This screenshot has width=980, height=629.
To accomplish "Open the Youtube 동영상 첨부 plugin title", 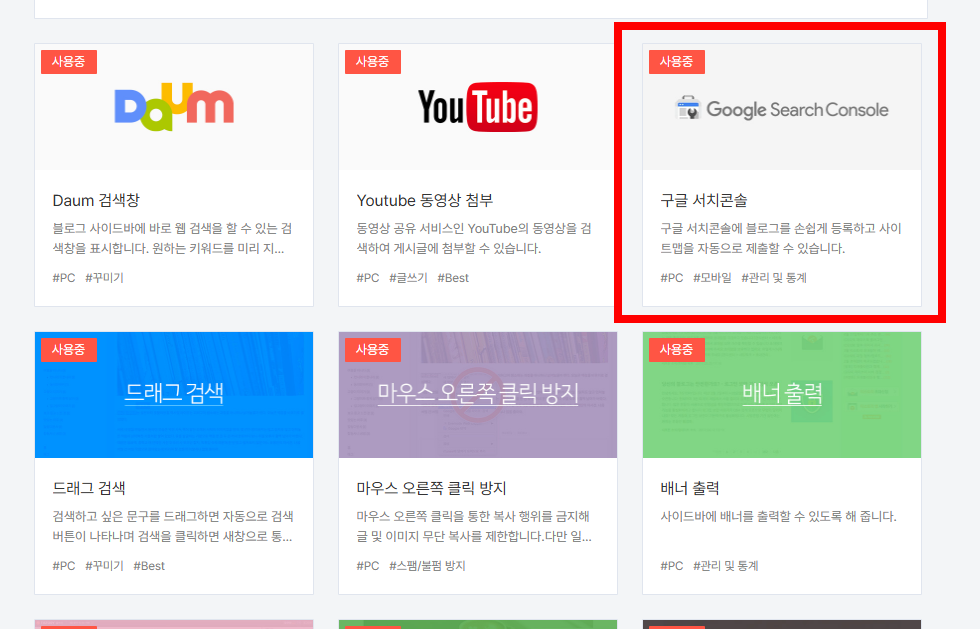I will pos(424,201).
